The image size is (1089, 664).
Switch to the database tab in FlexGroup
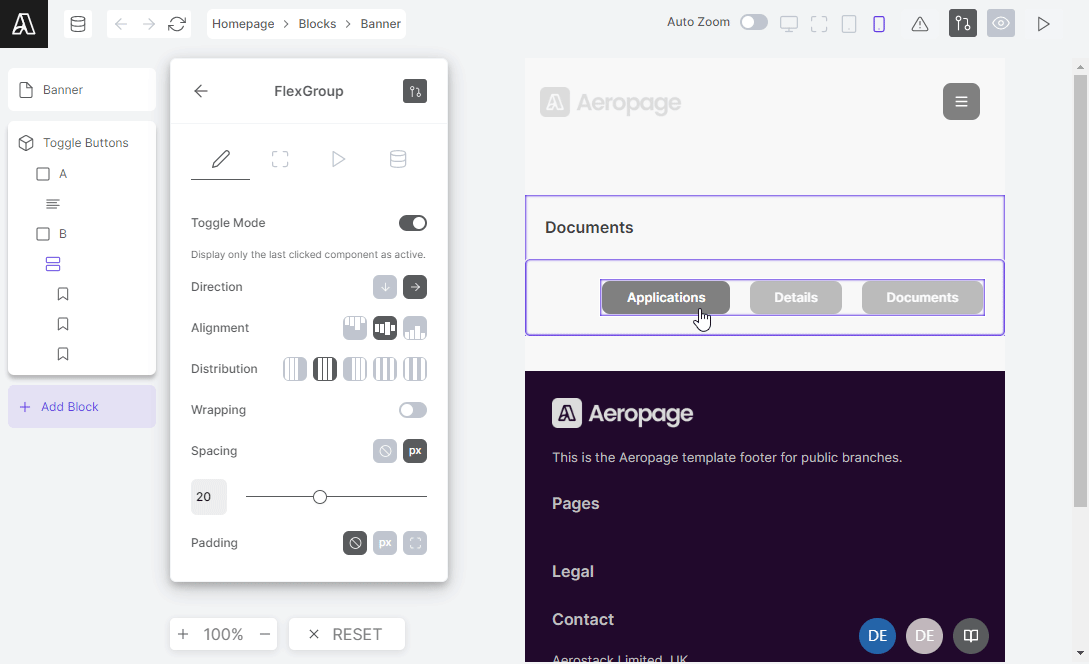tap(398, 159)
